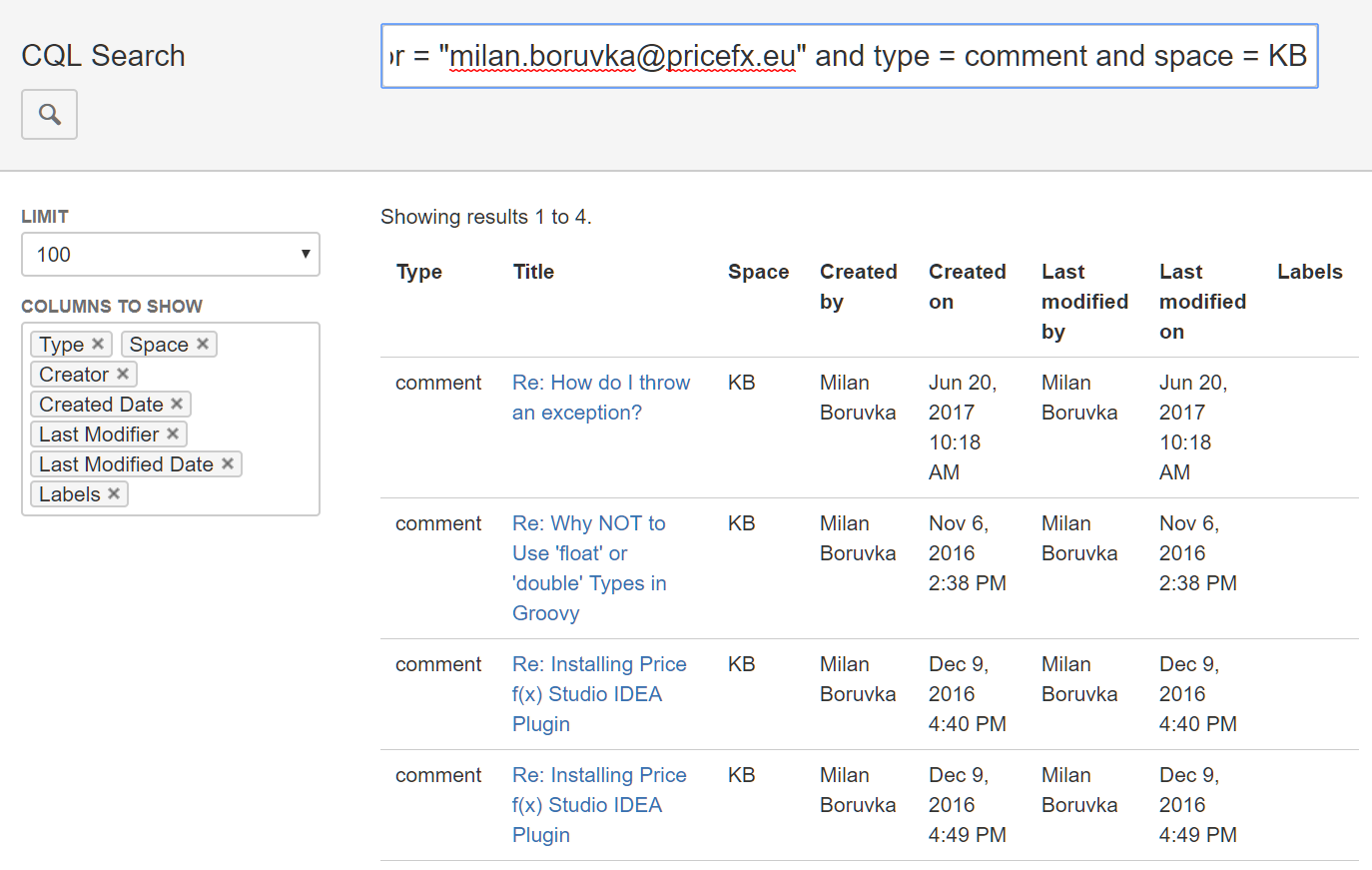Click inside the CQL search query field
The width and height of the screenshot is (1372, 870).
[x=849, y=56]
